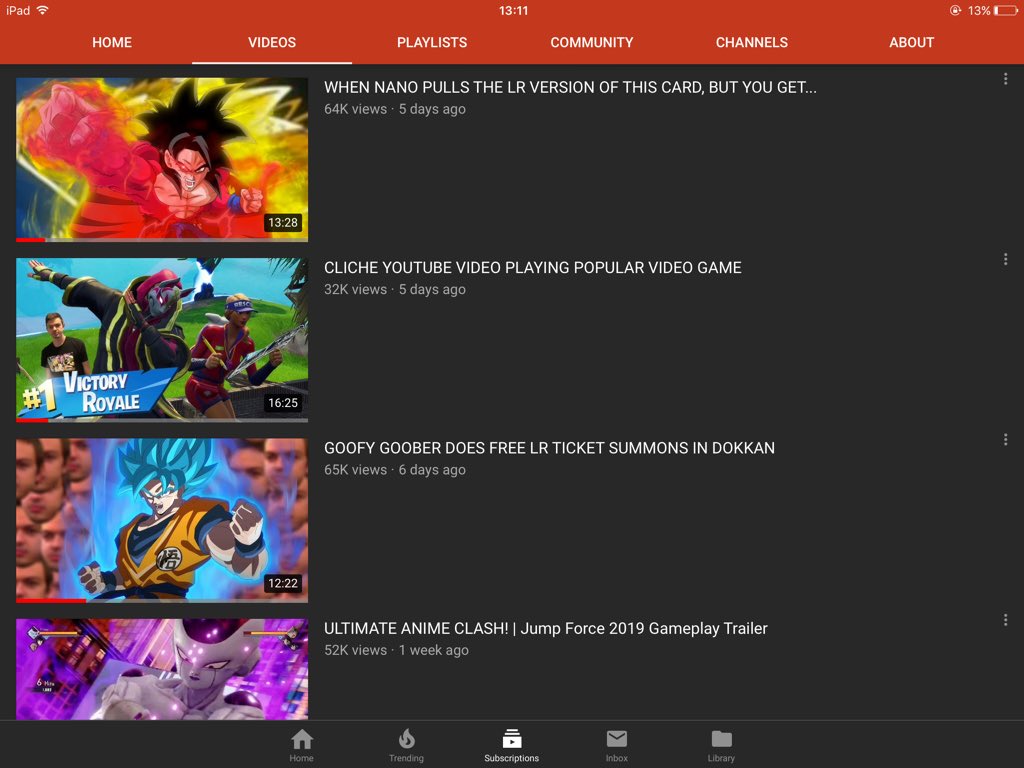Tap the Home icon in bottom bar
This screenshot has width=1024, height=768.
point(302,739)
